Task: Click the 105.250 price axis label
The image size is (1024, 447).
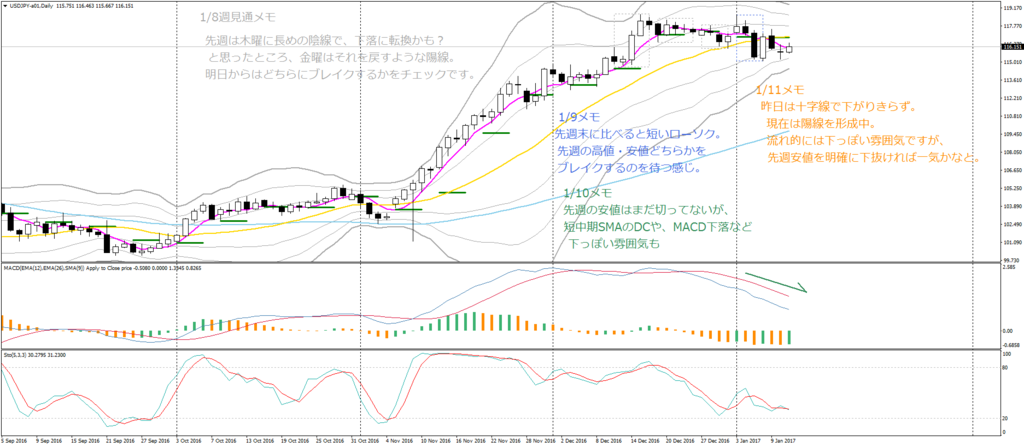Action: [1011, 189]
